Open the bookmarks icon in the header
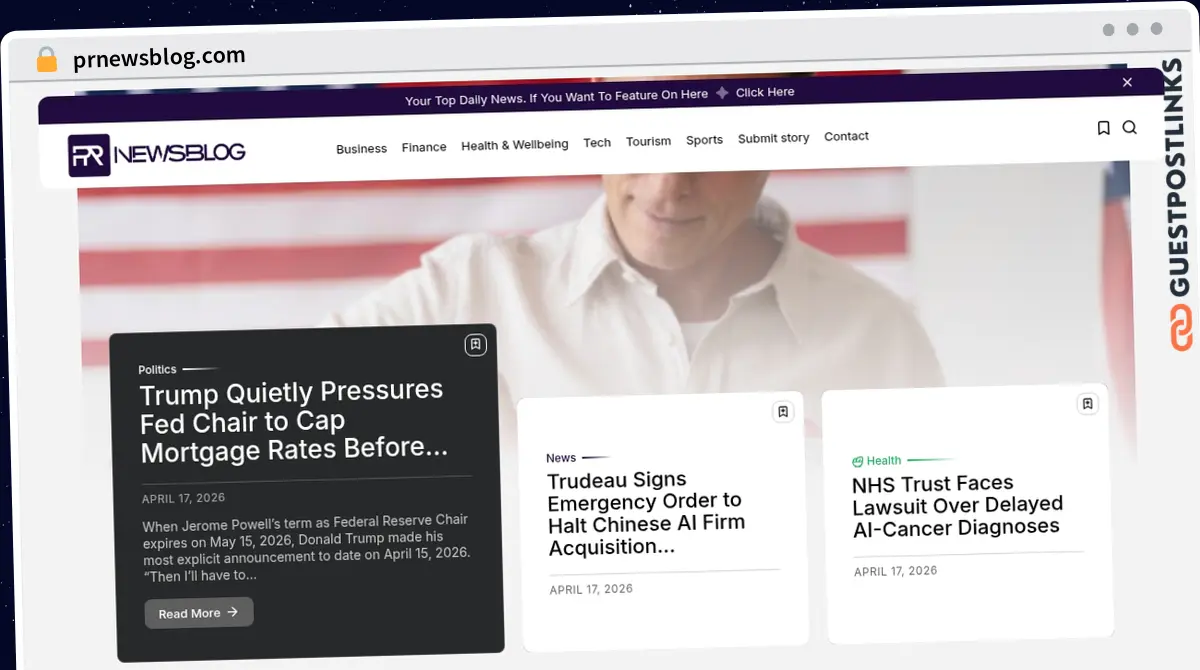The width and height of the screenshot is (1200, 670). tap(1103, 128)
